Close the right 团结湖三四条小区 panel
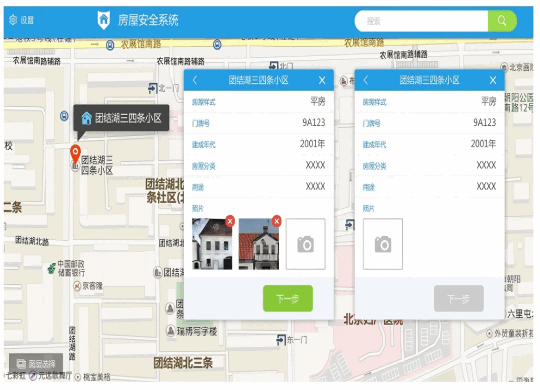Viewport: 540px width, 390px height. [493, 80]
